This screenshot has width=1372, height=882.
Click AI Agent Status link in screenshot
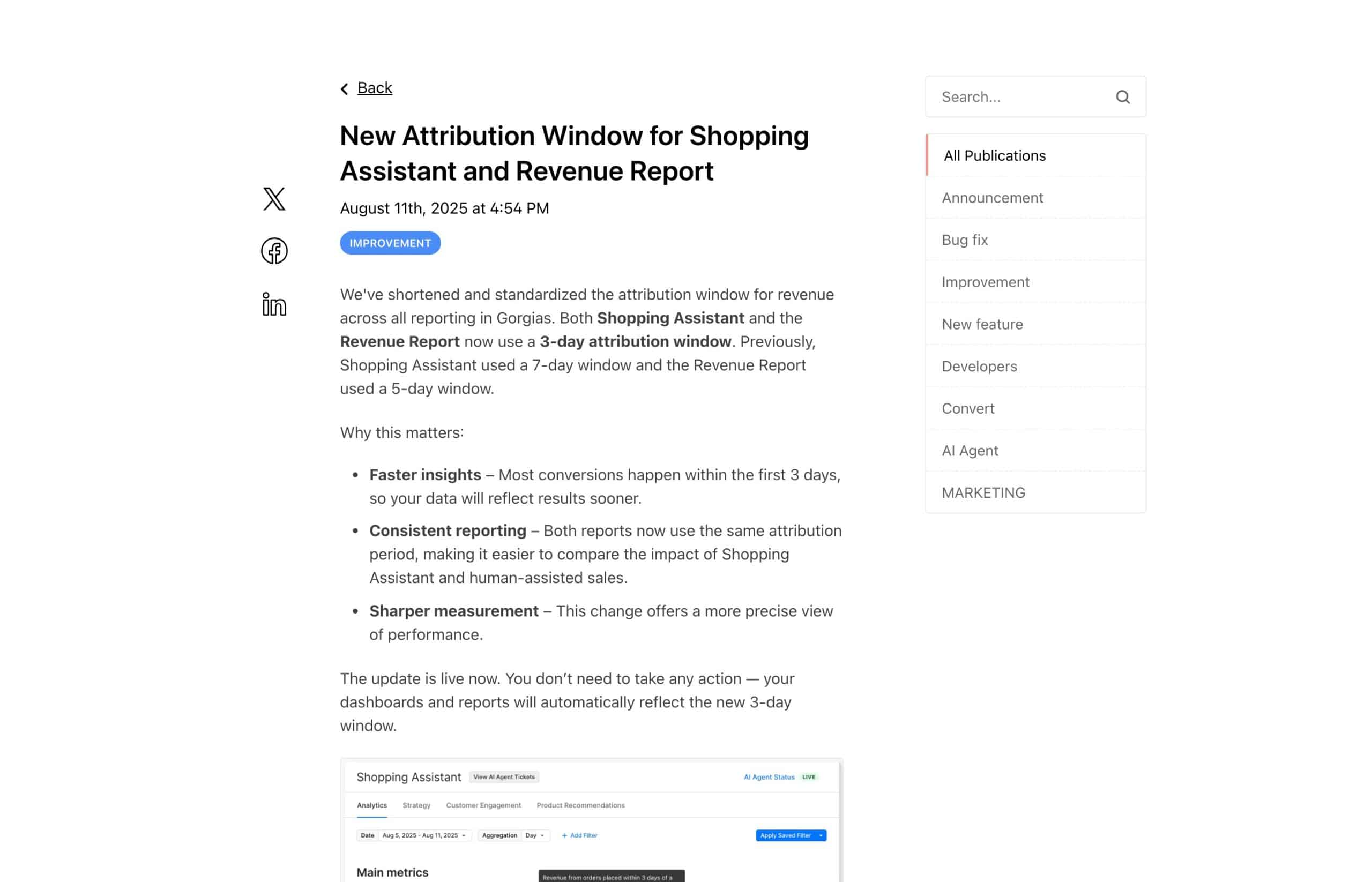point(769,776)
